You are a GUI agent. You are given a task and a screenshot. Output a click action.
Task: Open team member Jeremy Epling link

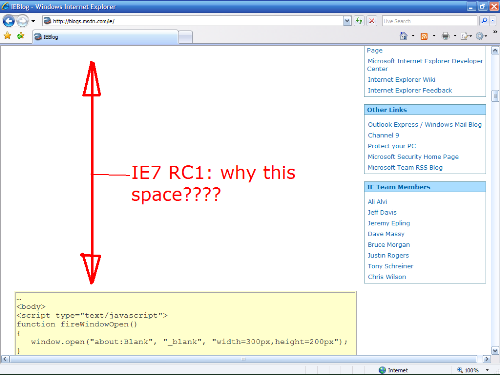pyautogui.click(x=389, y=223)
